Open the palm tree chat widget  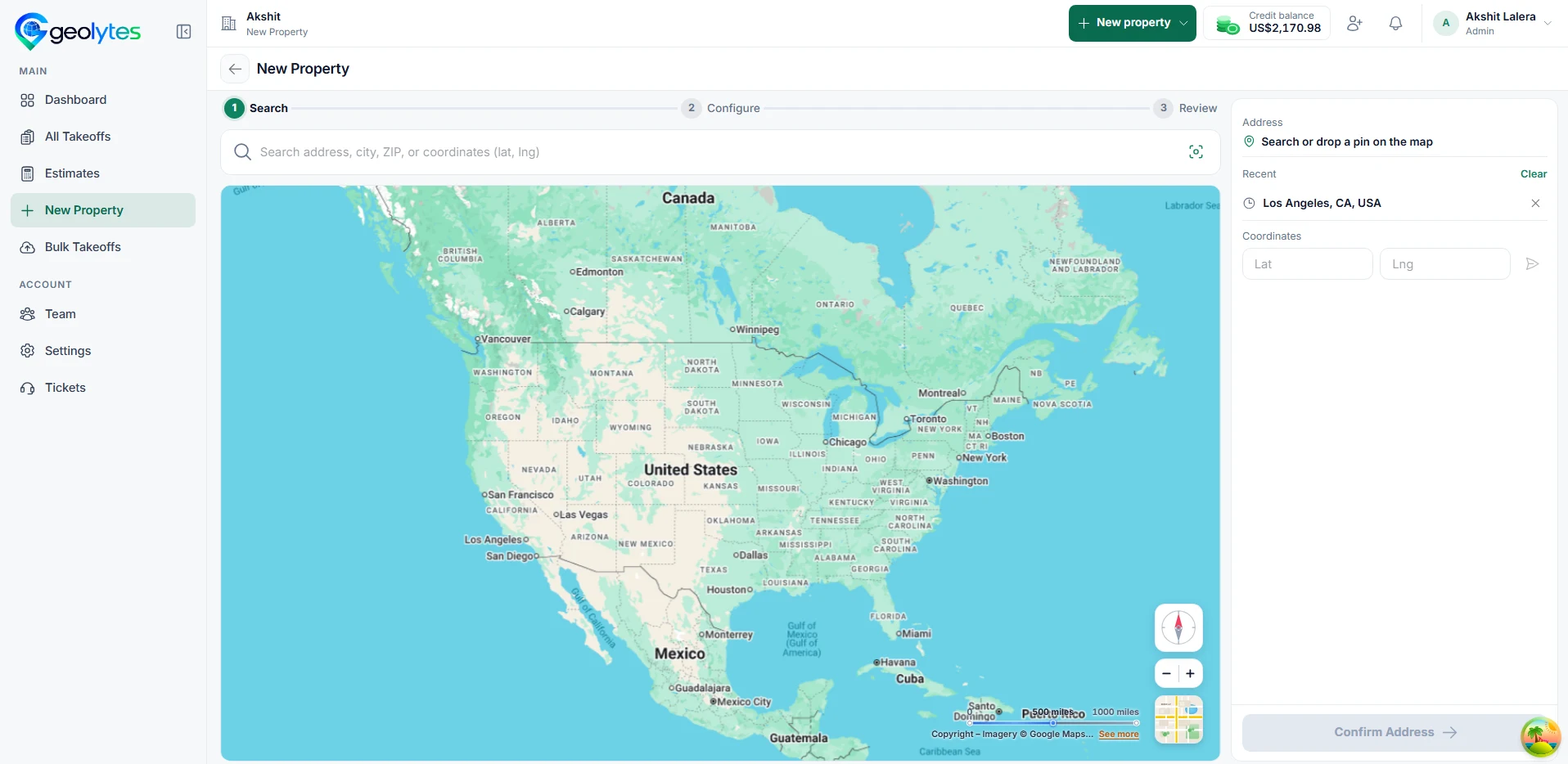point(1540,736)
